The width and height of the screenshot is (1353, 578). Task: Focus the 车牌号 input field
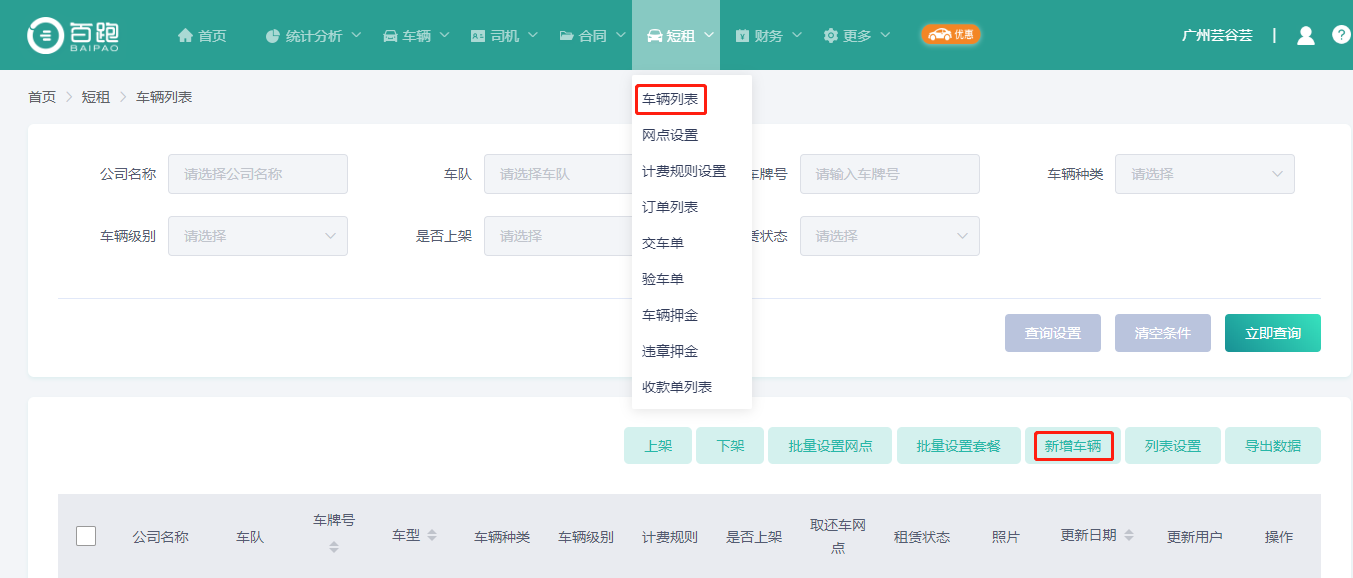[889, 174]
